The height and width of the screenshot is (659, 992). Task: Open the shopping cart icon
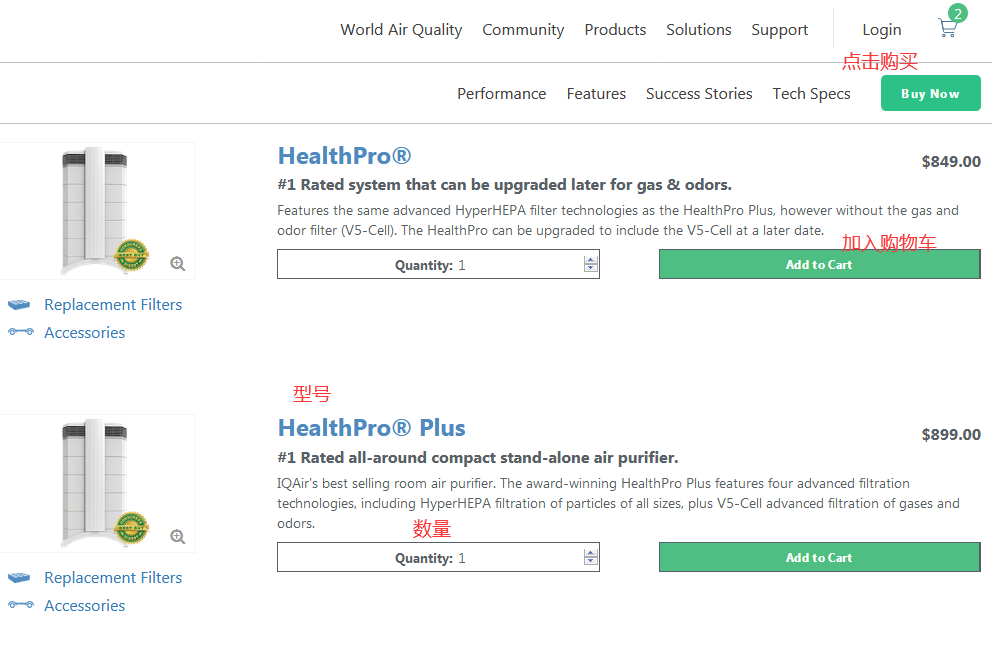[947, 29]
